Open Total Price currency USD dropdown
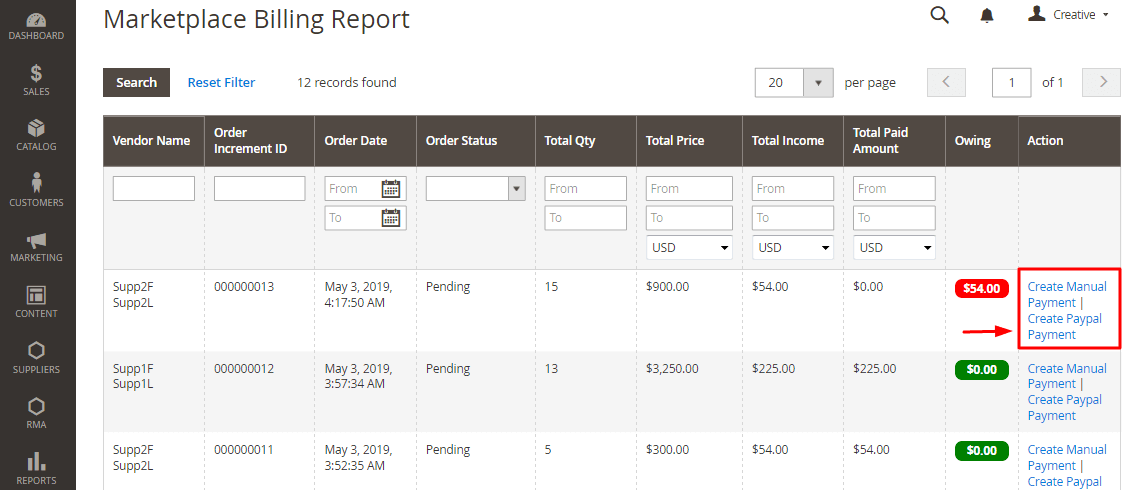The width and height of the screenshot is (1147, 490). point(689,247)
